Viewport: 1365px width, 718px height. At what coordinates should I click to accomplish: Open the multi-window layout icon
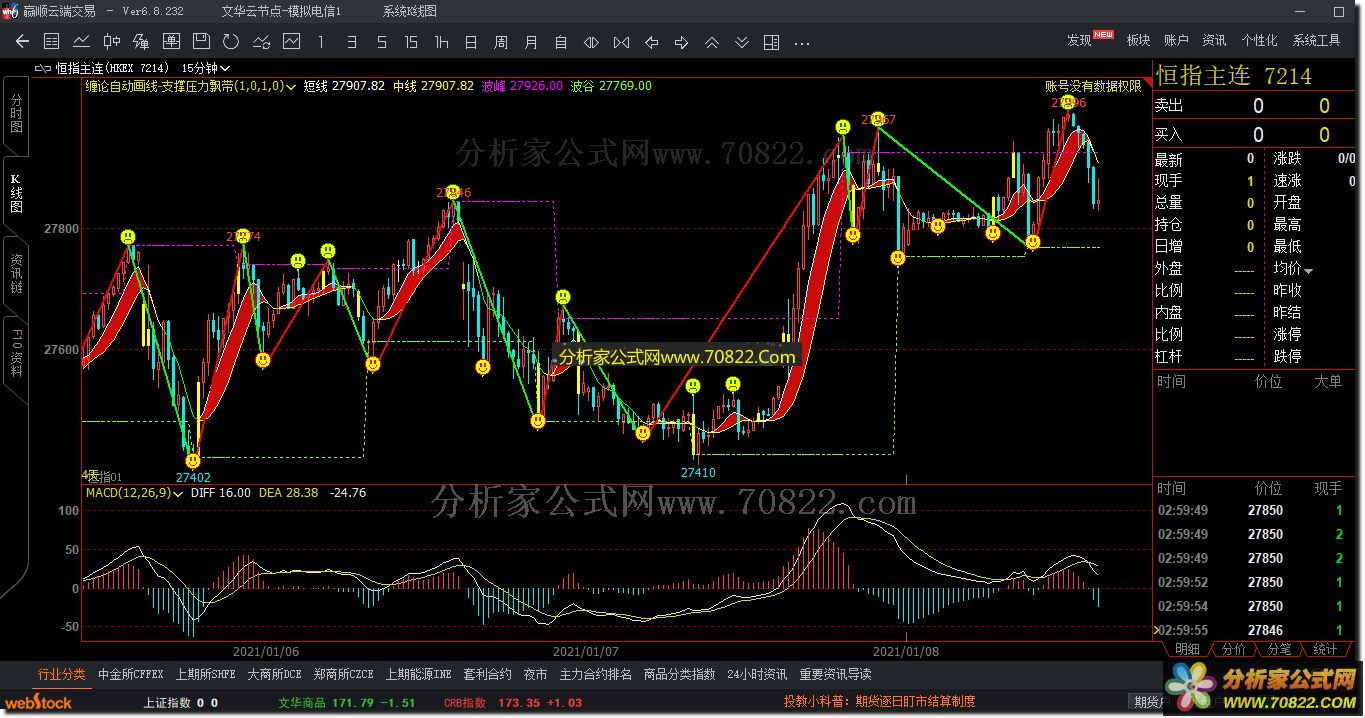click(x=771, y=42)
